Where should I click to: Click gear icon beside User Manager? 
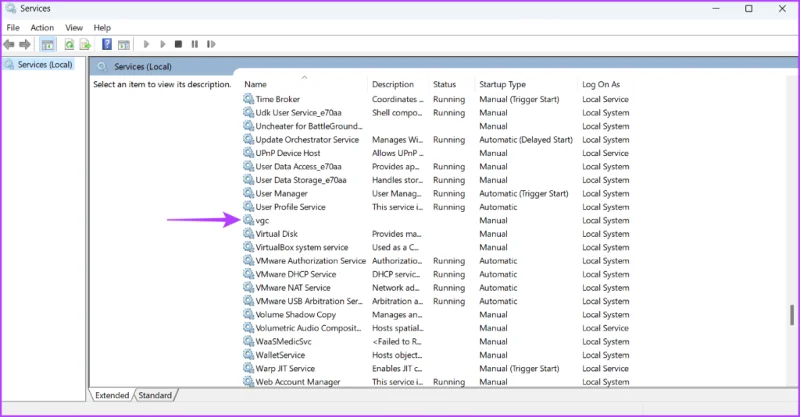tap(248, 193)
